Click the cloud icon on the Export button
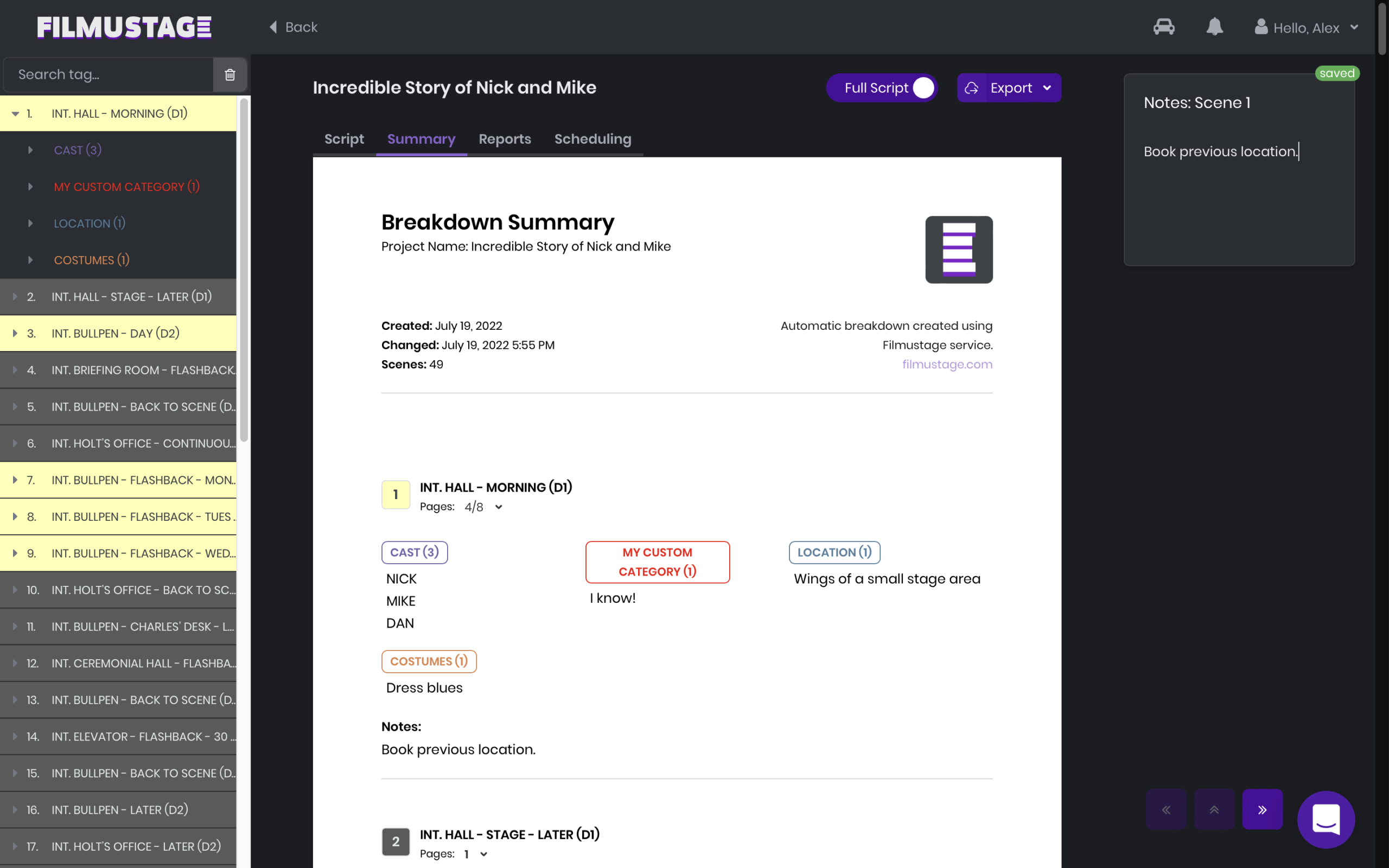This screenshot has width=1389, height=868. 971,88
